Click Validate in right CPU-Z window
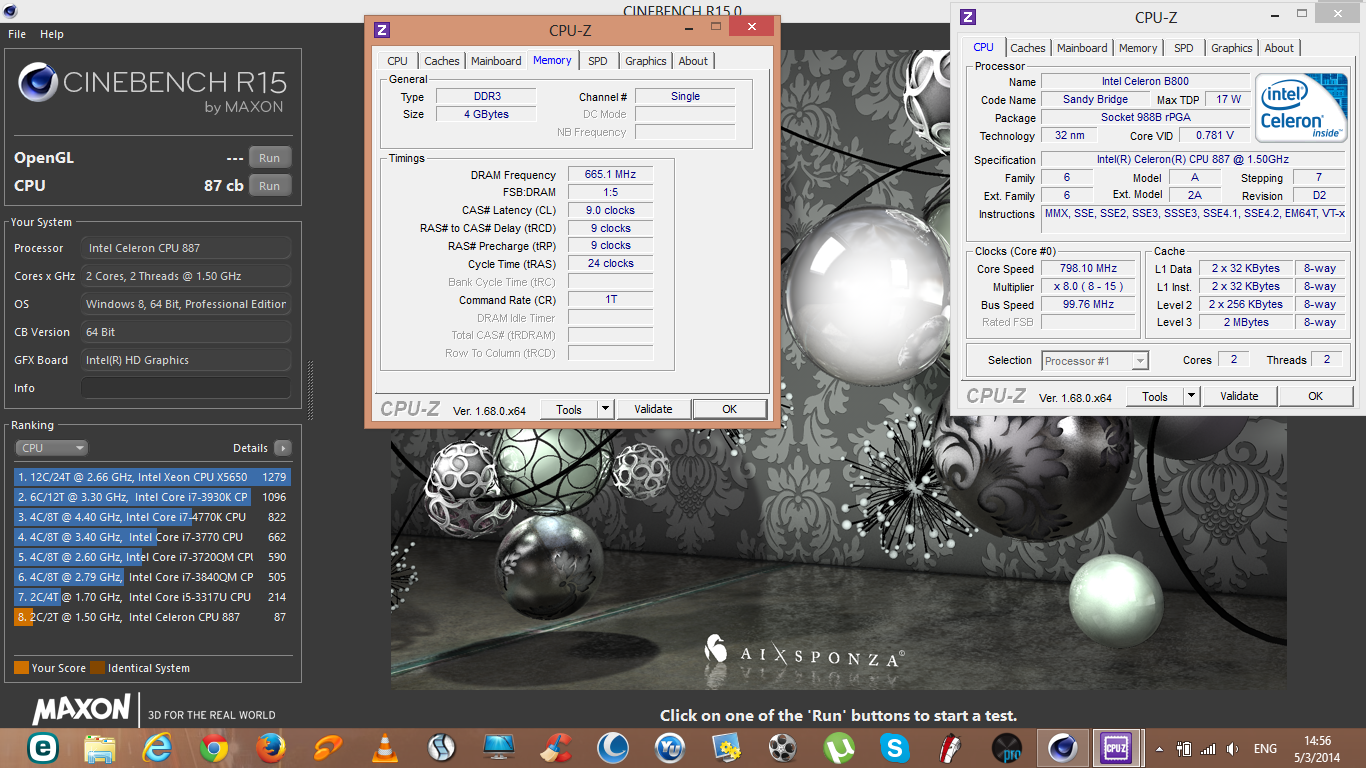1366x768 pixels. 1239,396
